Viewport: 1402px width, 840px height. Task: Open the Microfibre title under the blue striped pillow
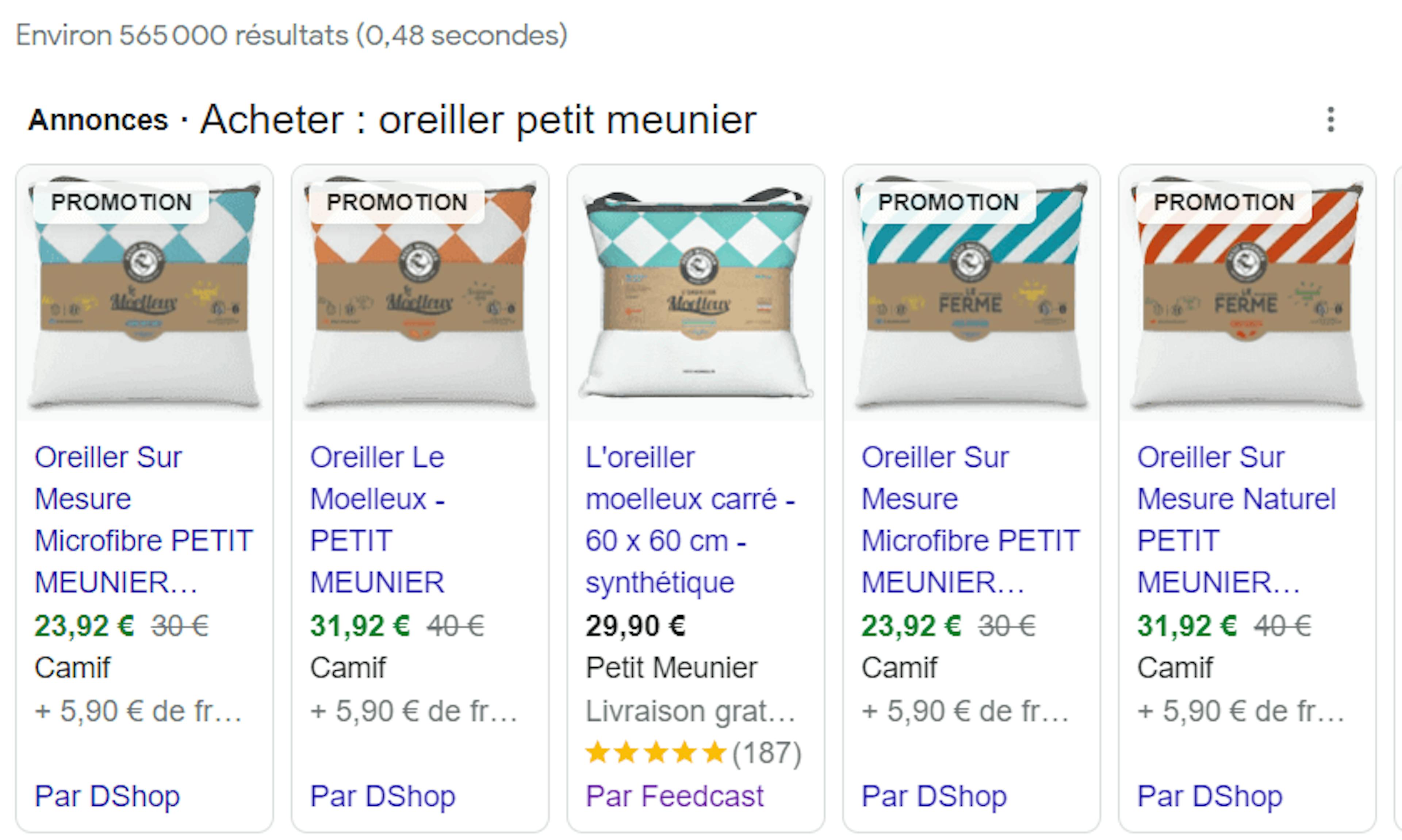(970, 520)
